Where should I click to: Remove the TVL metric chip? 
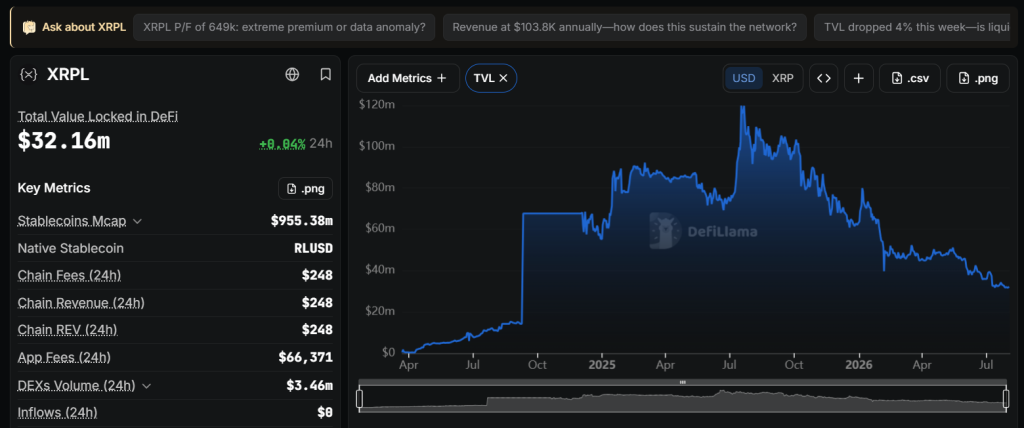(x=504, y=78)
